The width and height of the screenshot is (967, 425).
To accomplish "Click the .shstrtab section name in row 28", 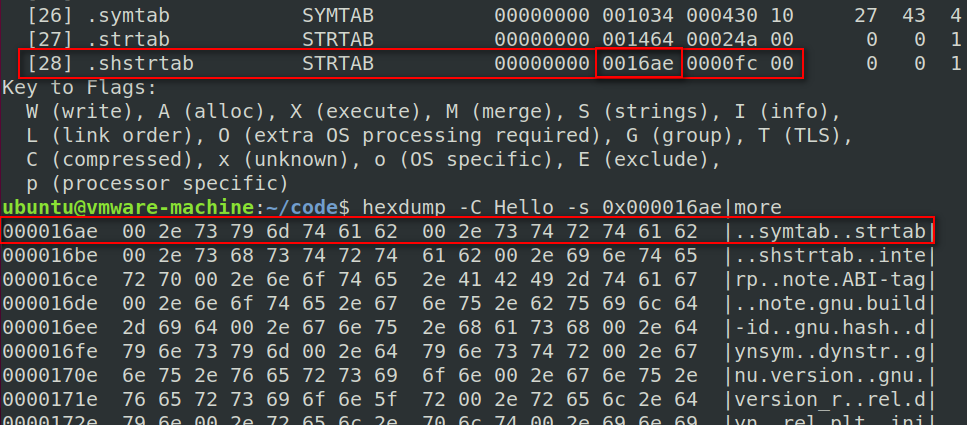I will (134, 63).
